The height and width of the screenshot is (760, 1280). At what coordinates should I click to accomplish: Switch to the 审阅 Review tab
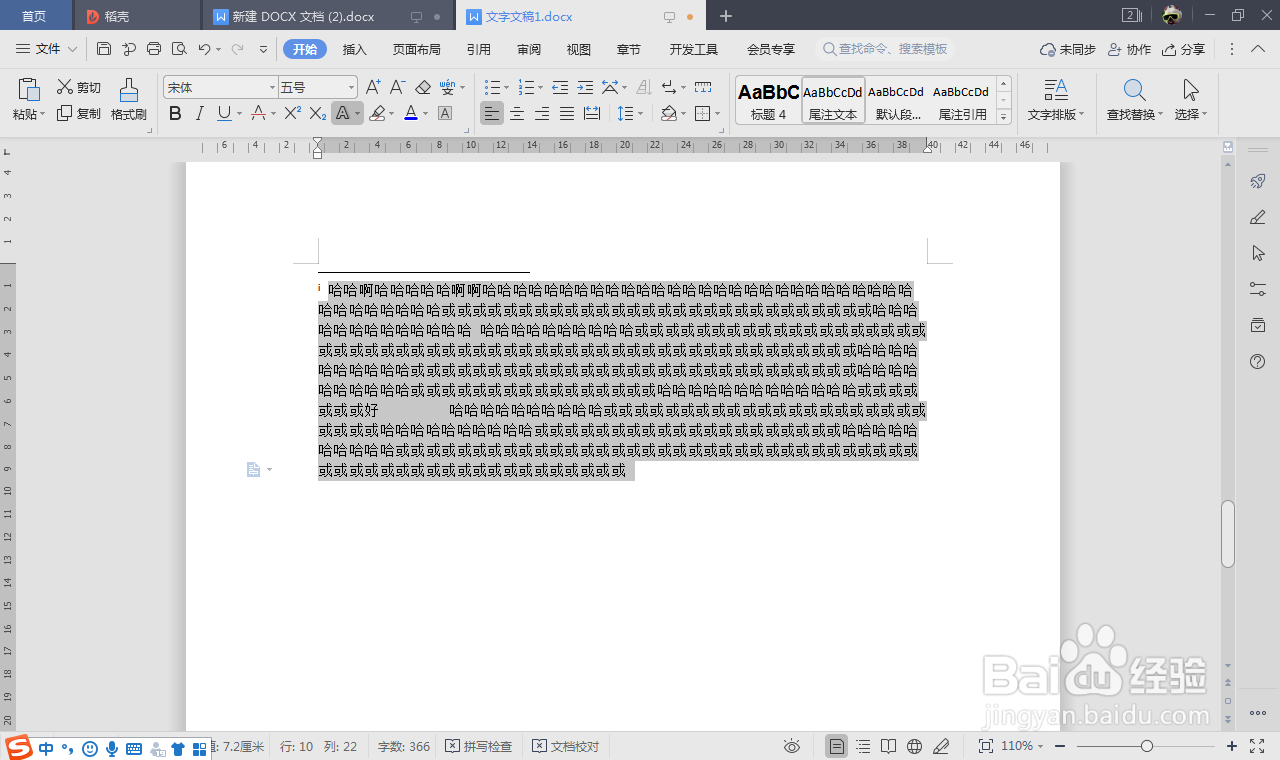point(529,49)
